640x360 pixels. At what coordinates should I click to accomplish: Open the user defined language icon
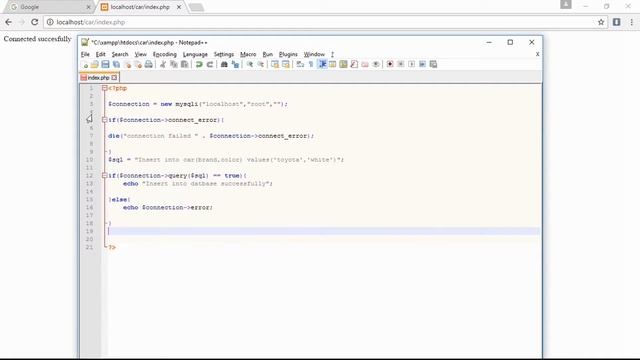click(333, 64)
